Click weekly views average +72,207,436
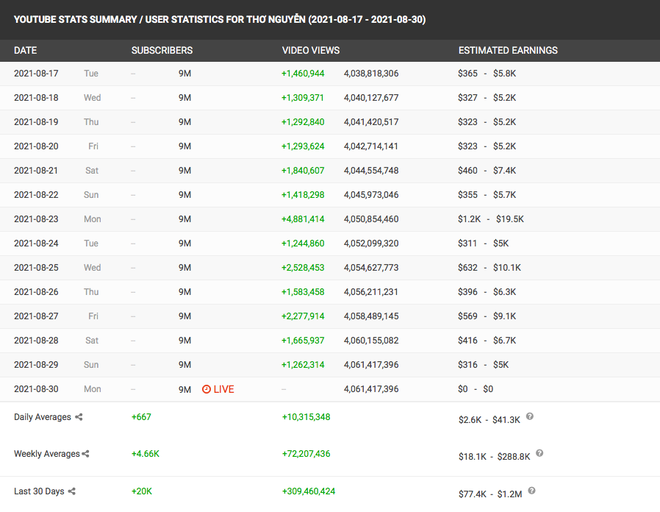 pos(306,454)
